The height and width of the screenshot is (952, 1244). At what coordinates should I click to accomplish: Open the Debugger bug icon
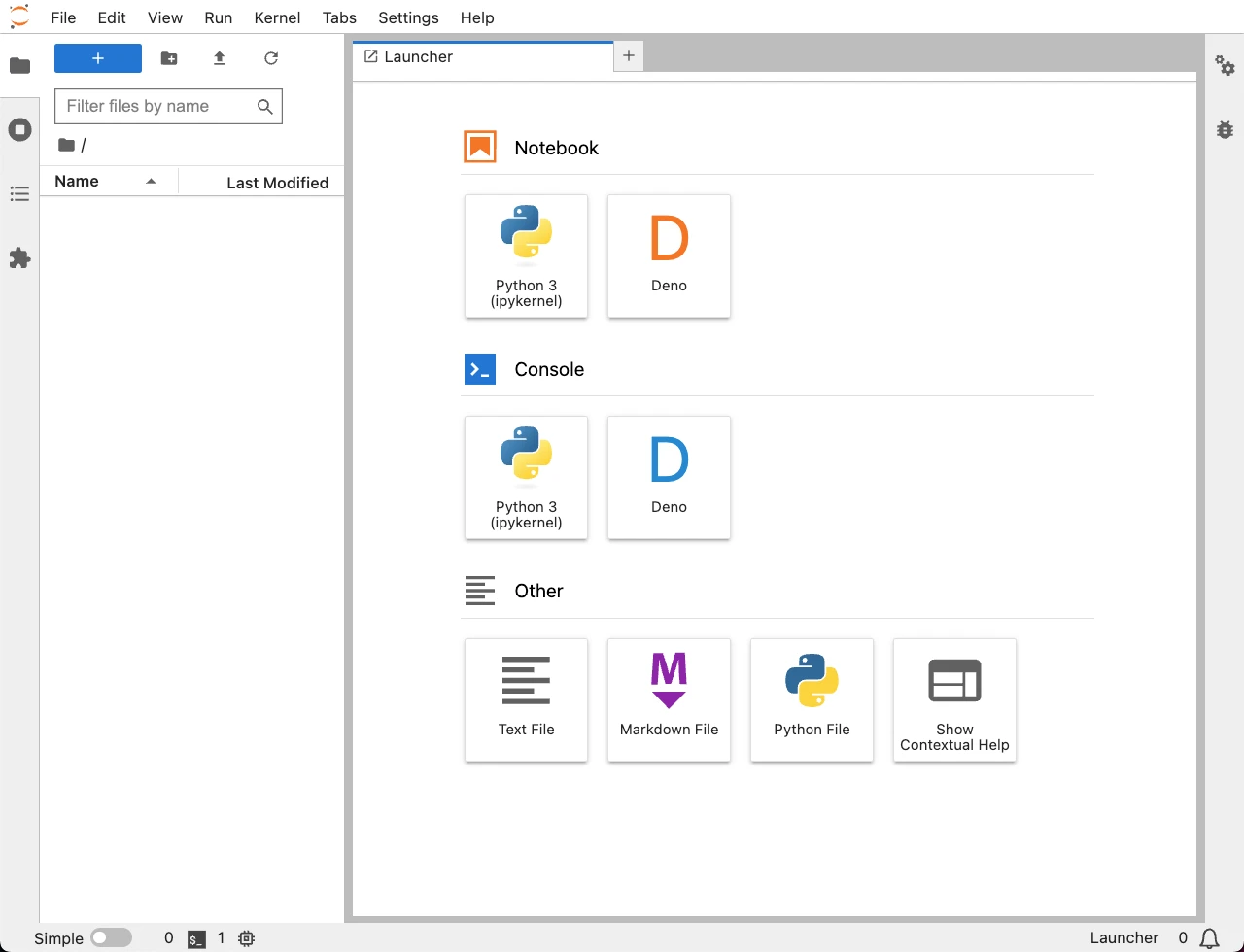pyautogui.click(x=1225, y=129)
